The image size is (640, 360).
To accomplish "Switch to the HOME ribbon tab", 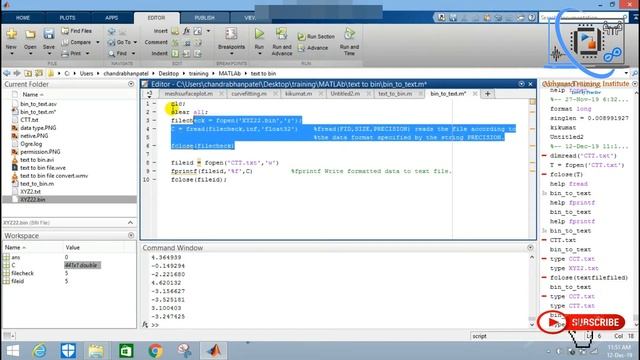I will point(23,18).
